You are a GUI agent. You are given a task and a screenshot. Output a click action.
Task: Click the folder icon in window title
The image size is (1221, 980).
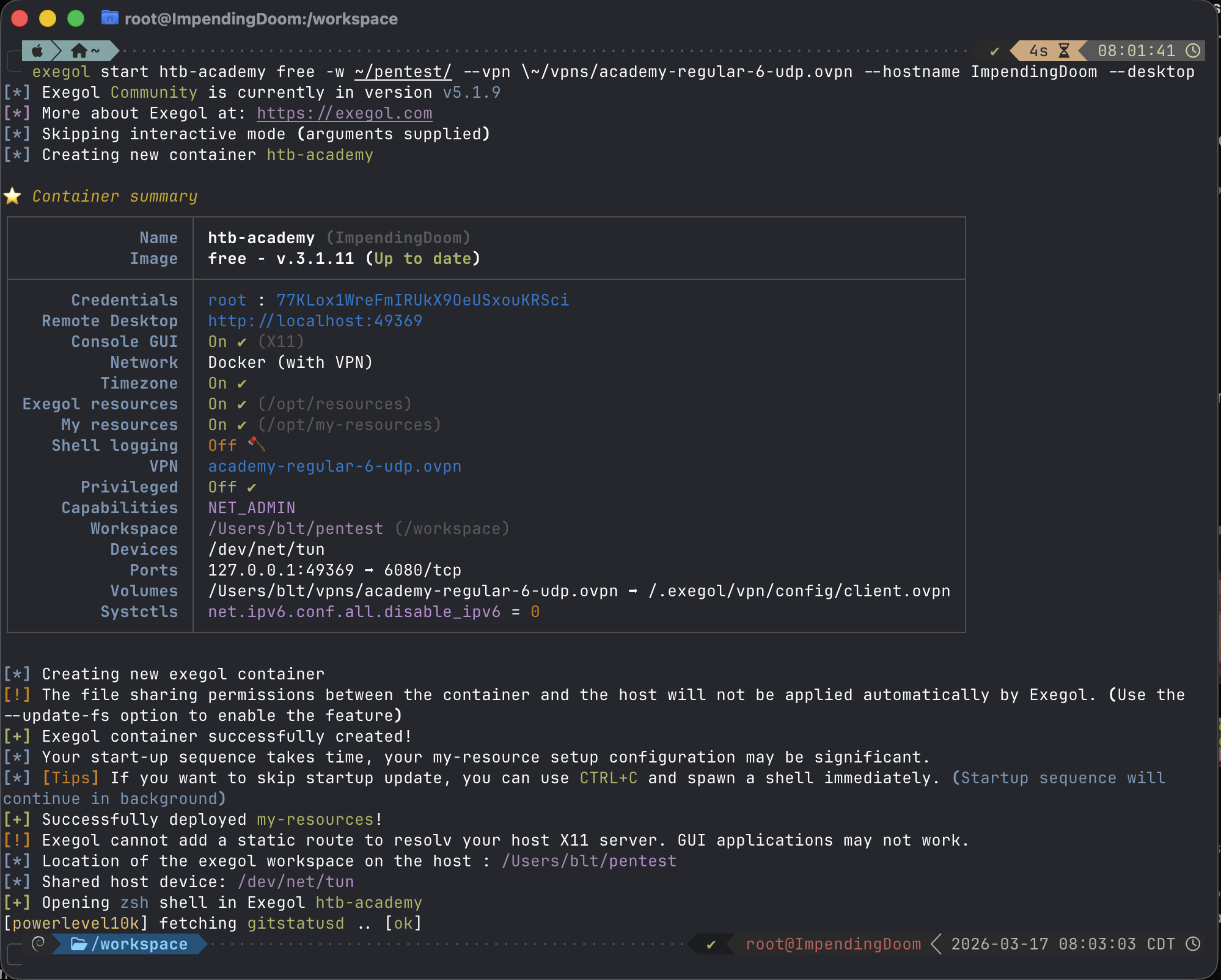110,18
